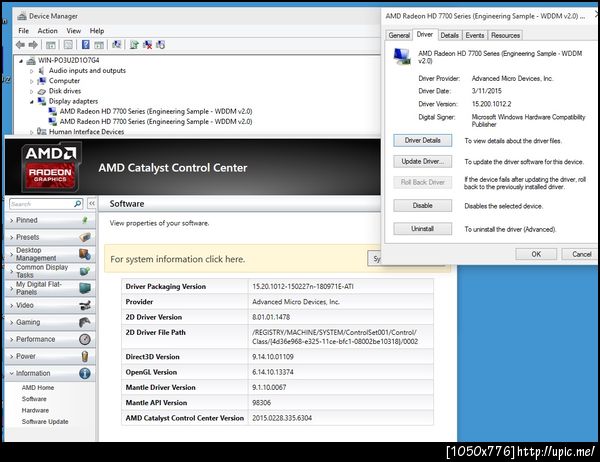This screenshot has width=600, height=462.
Task: Open Software Update under Information
Action: tap(45, 422)
